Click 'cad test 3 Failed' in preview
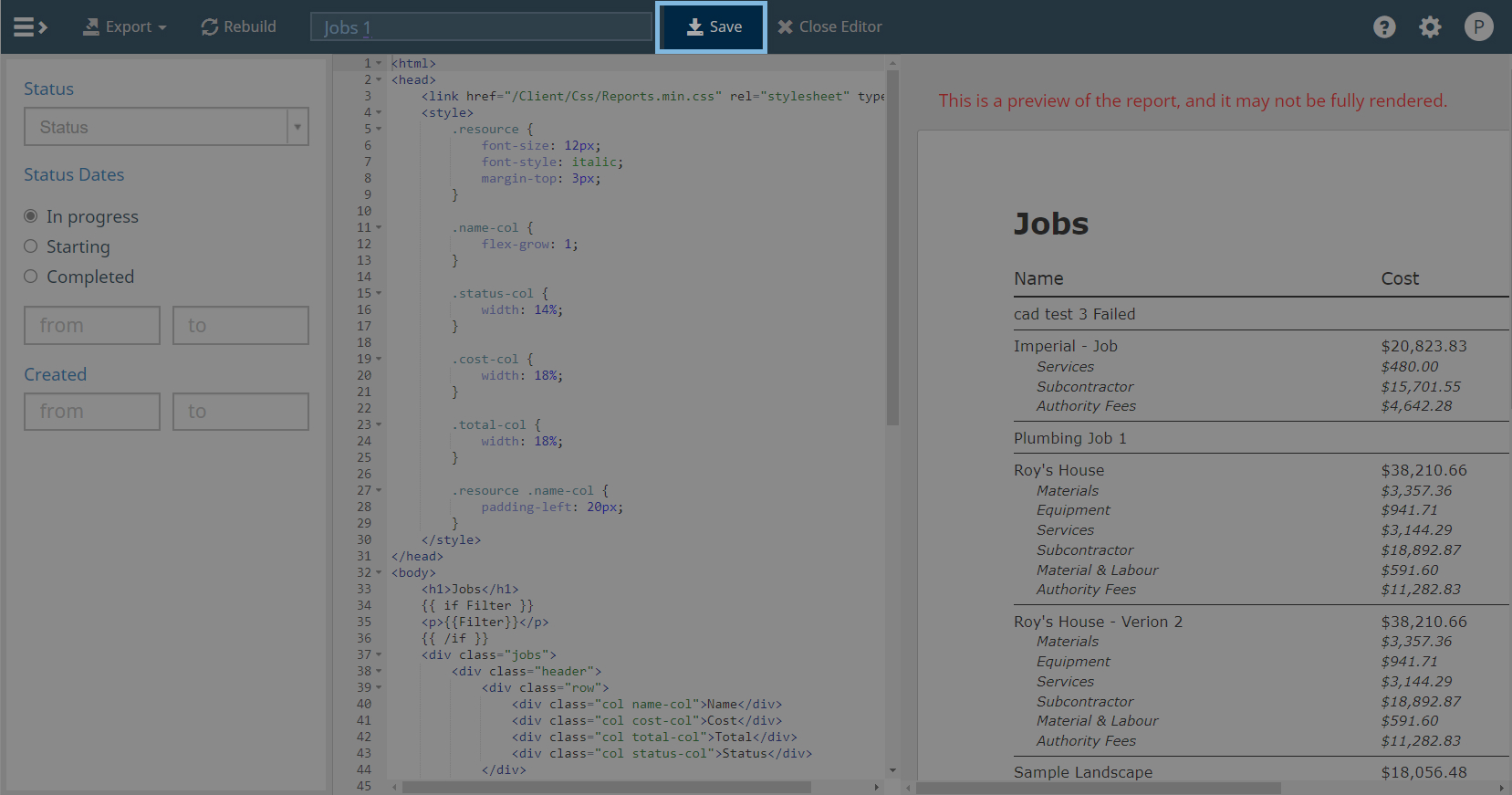This screenshot has height=795, width=1512. (x=1074, y=314)
